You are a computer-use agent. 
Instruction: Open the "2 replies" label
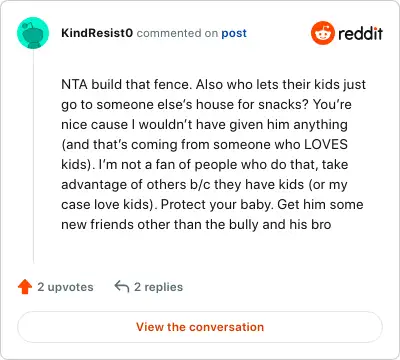(158, 287)
